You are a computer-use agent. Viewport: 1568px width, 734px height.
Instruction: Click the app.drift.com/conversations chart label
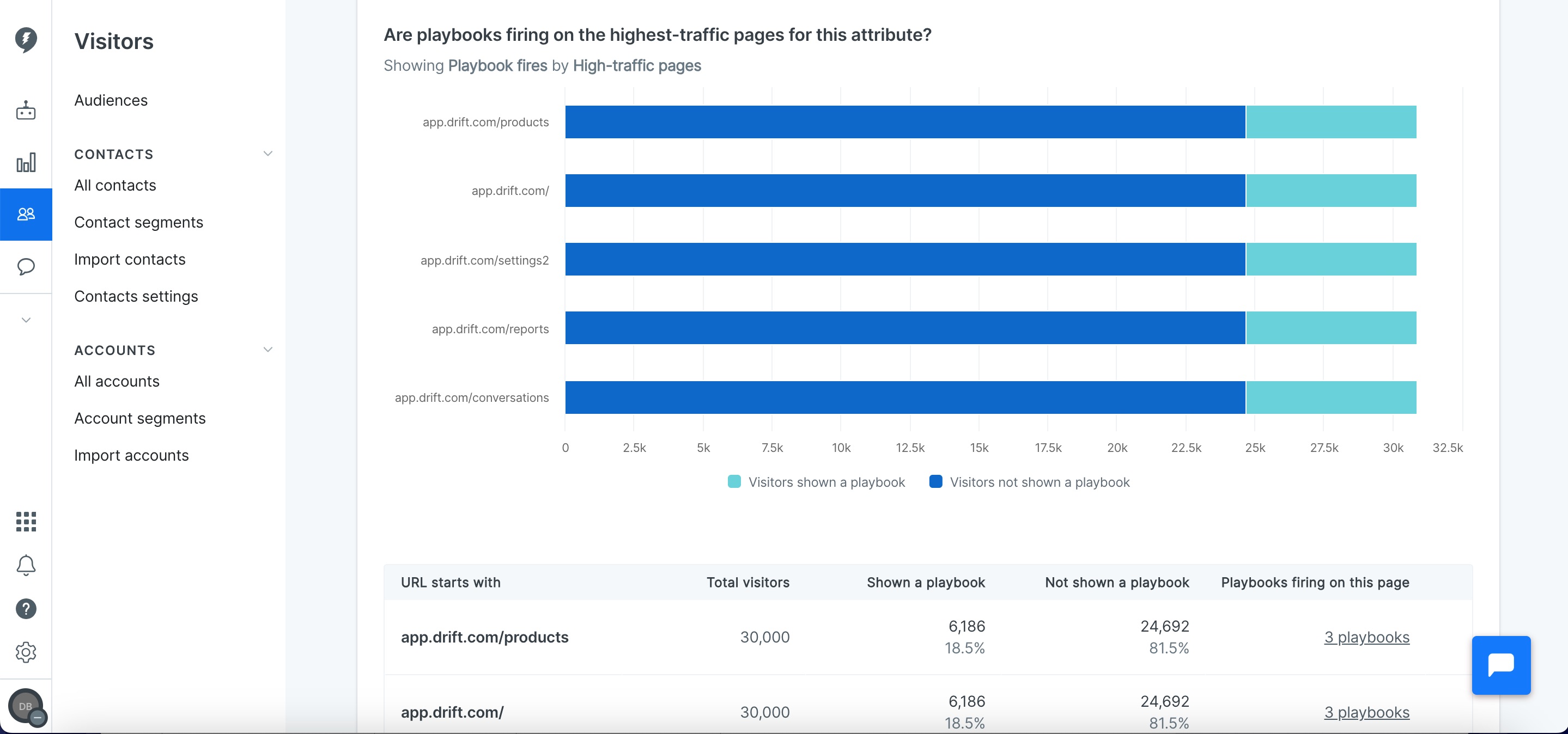(x=472, y=397)
